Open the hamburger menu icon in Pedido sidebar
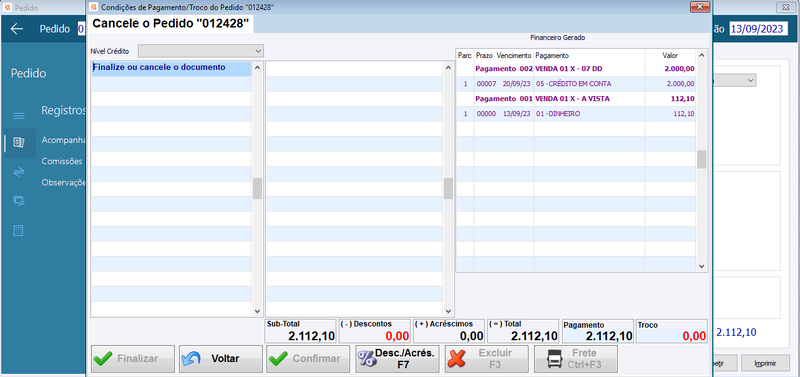The height and width of the screenshot is (377, 800). pos(19,116)
